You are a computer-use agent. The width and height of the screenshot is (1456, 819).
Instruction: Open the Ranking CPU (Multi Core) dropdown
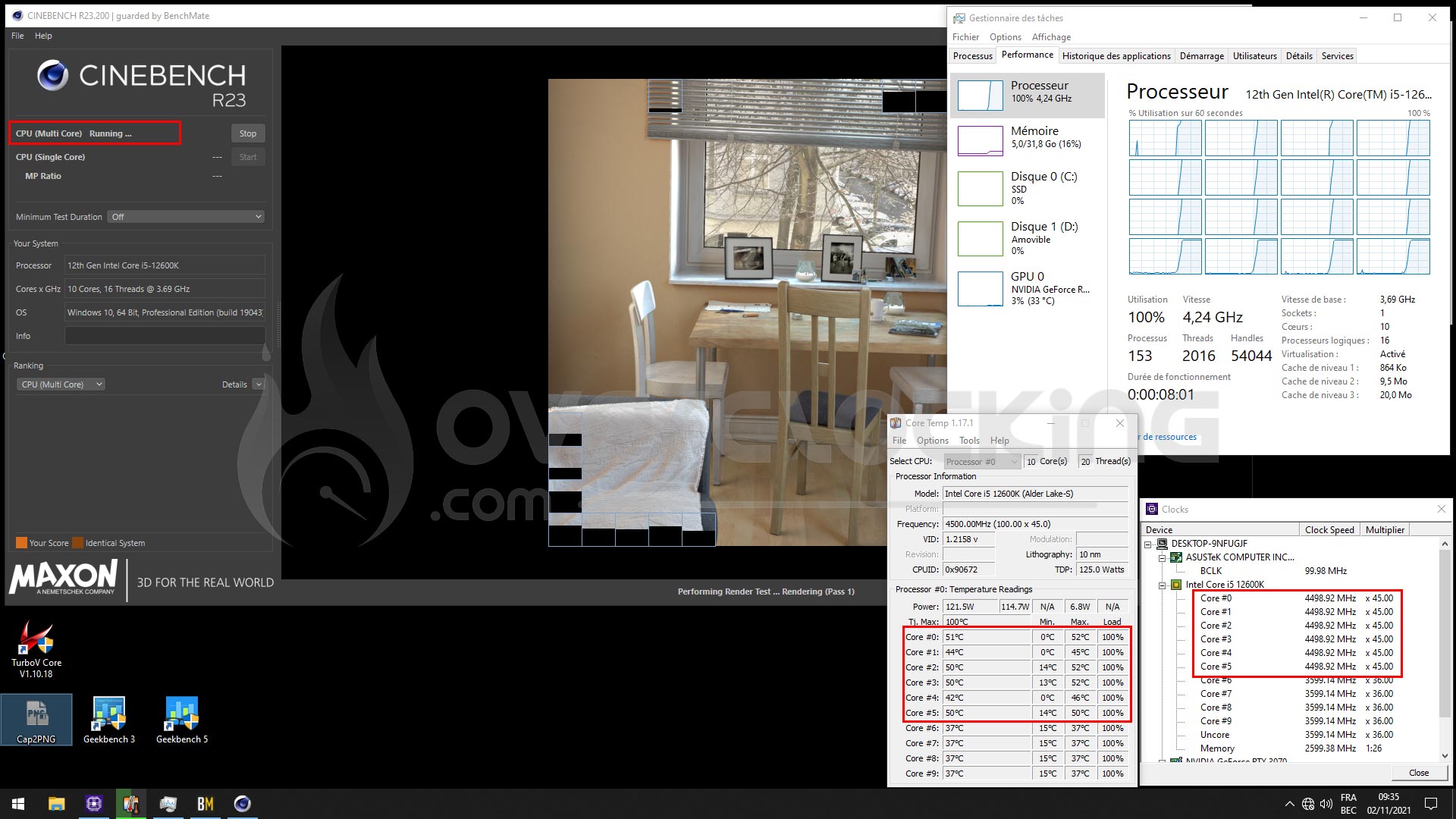(x=60, y=384)
